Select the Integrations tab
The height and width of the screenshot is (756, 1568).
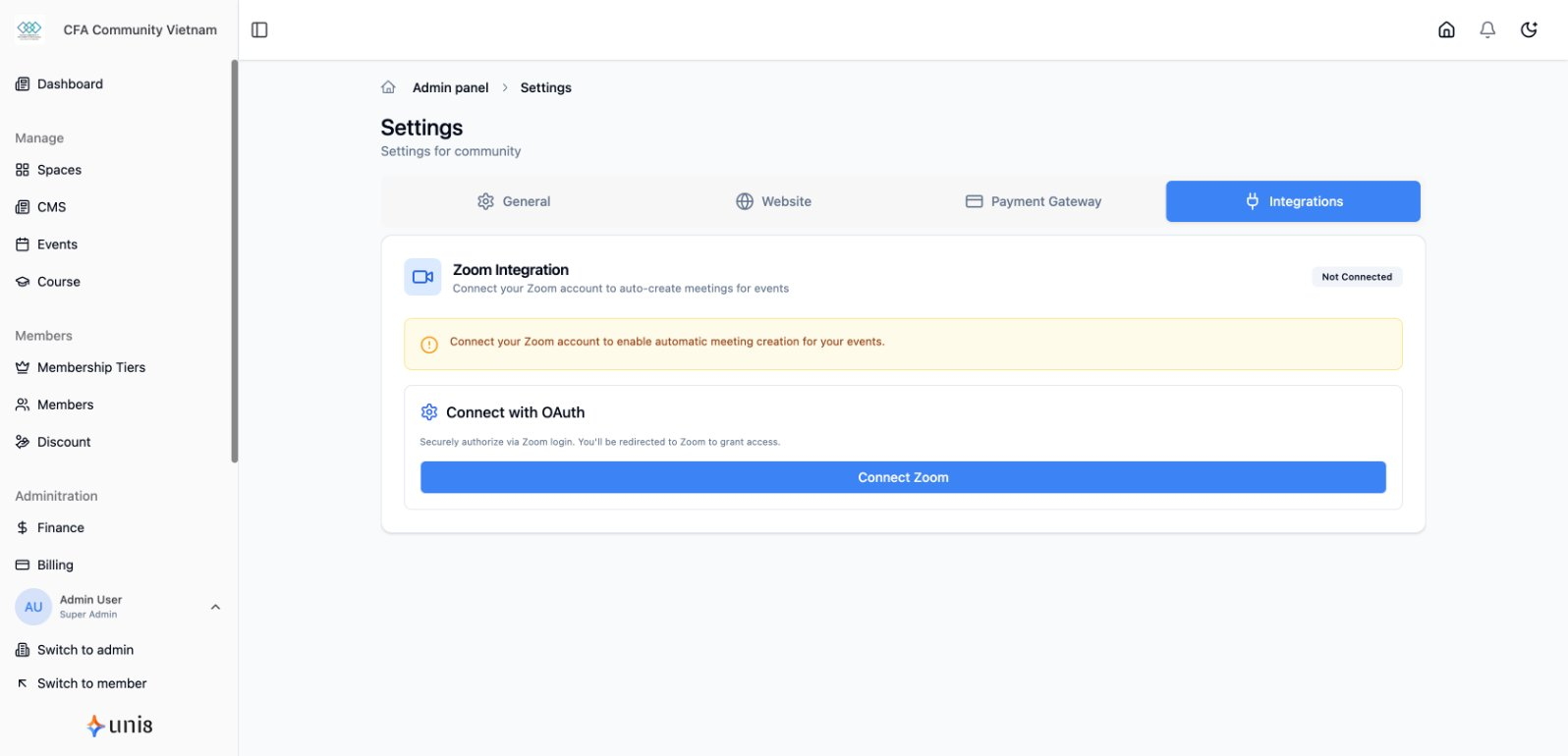tap(1293, 201)
